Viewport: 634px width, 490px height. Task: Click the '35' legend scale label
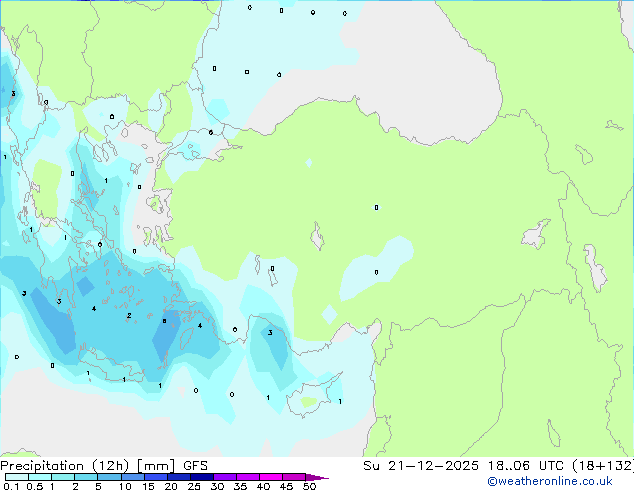(240, 486)
